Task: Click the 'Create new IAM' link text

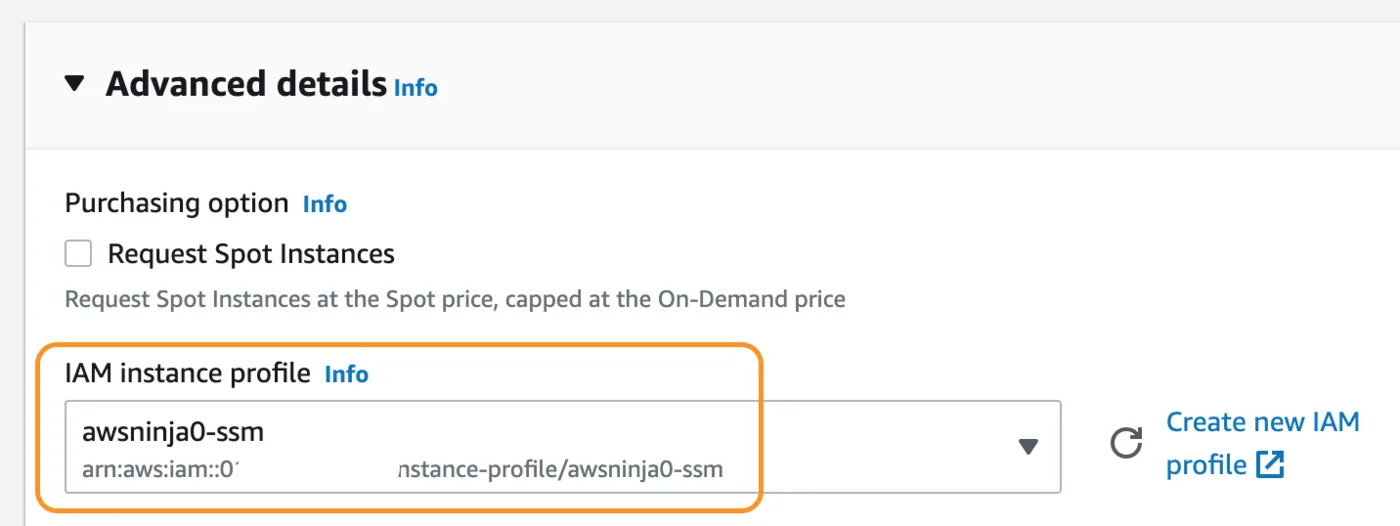Action: click(1263, 422)
